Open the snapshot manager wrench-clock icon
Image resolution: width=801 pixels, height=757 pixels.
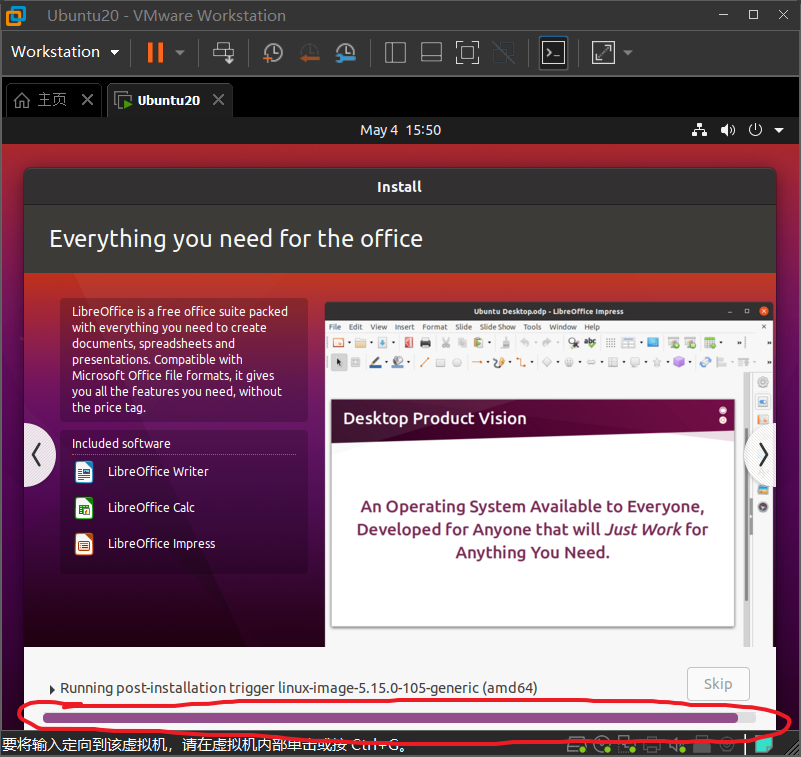(x=346, y=53)
